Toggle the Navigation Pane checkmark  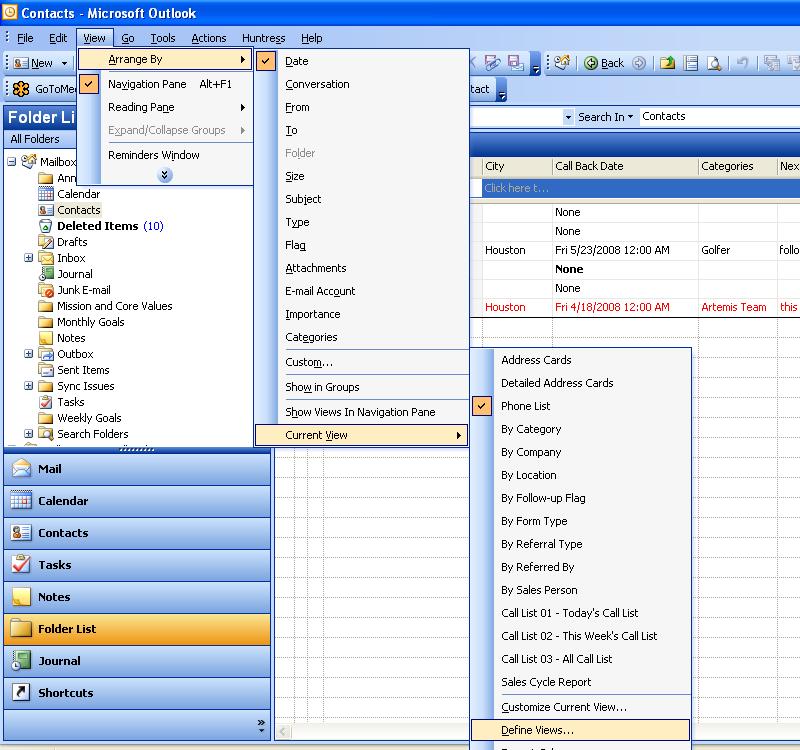pos(90,85)
